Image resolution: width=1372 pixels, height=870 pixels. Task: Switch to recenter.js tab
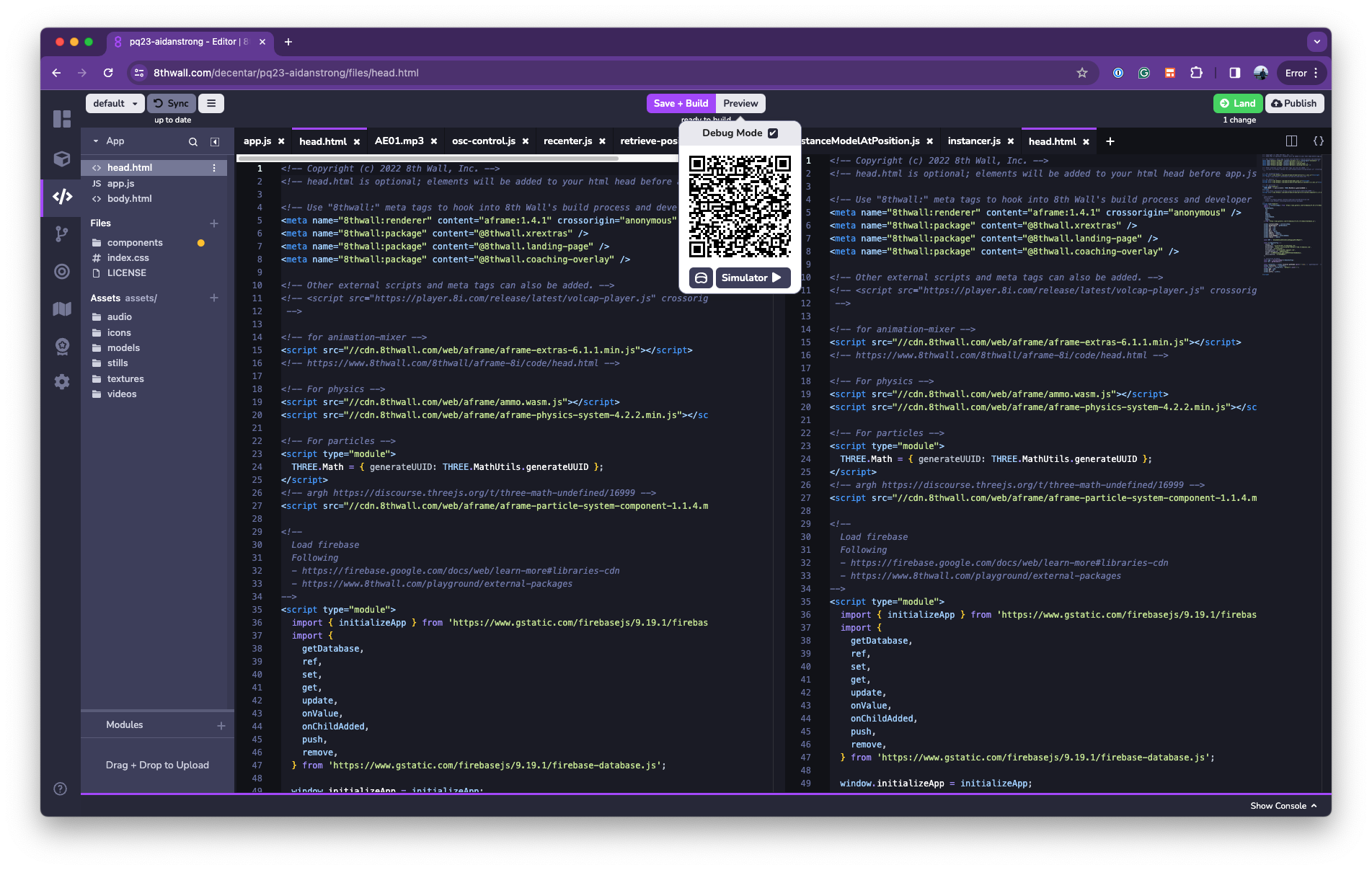[x=568, y=141]
